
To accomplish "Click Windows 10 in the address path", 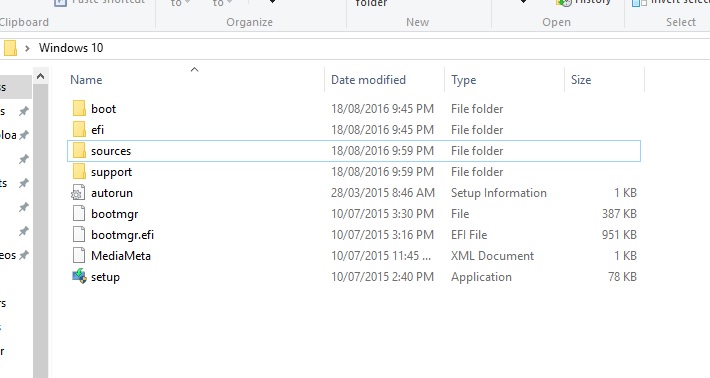I will point(71,48).
